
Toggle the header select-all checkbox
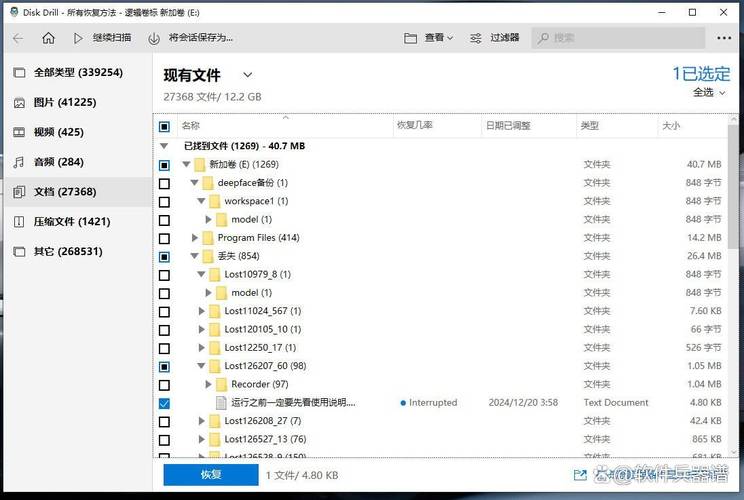tap(164, 127)
